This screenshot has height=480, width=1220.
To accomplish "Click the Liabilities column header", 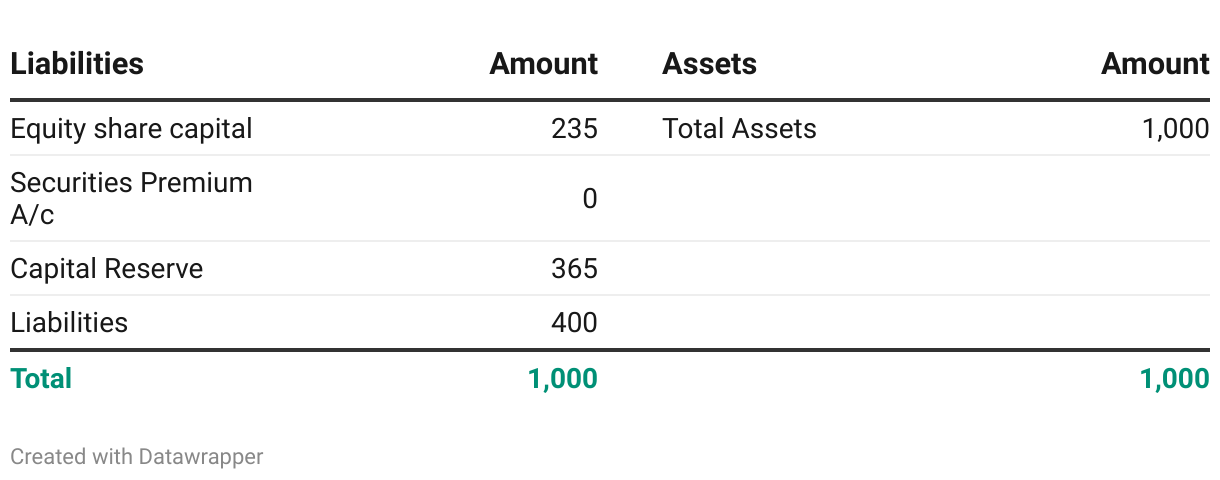I will (77, 64).
